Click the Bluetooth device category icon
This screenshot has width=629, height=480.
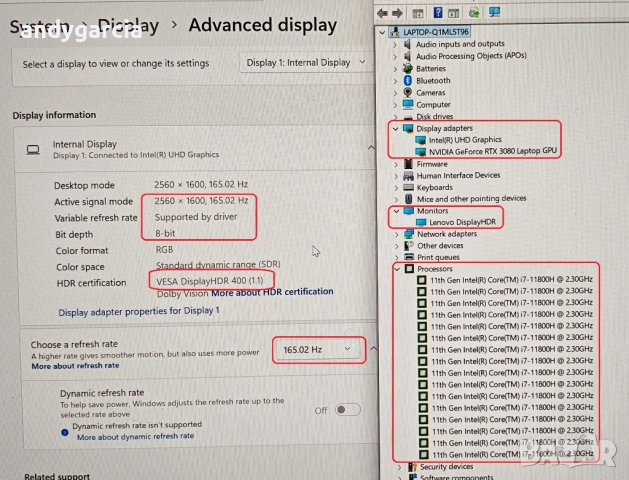pos(408,81)
